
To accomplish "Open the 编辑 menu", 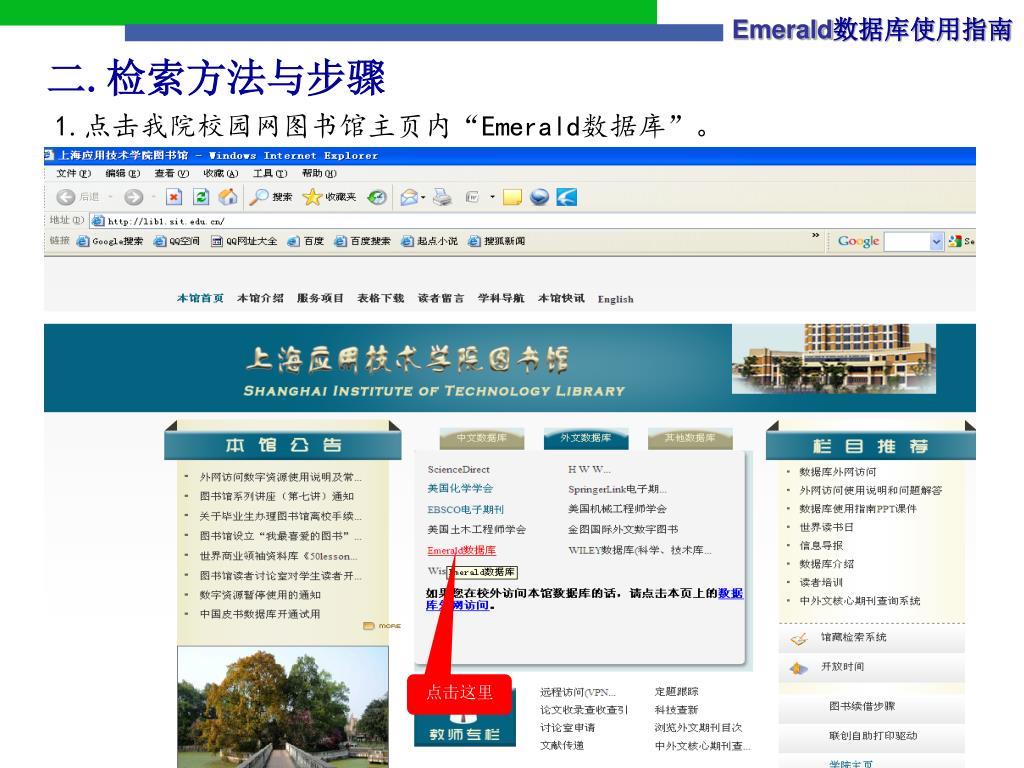I will tap(123, 173).
